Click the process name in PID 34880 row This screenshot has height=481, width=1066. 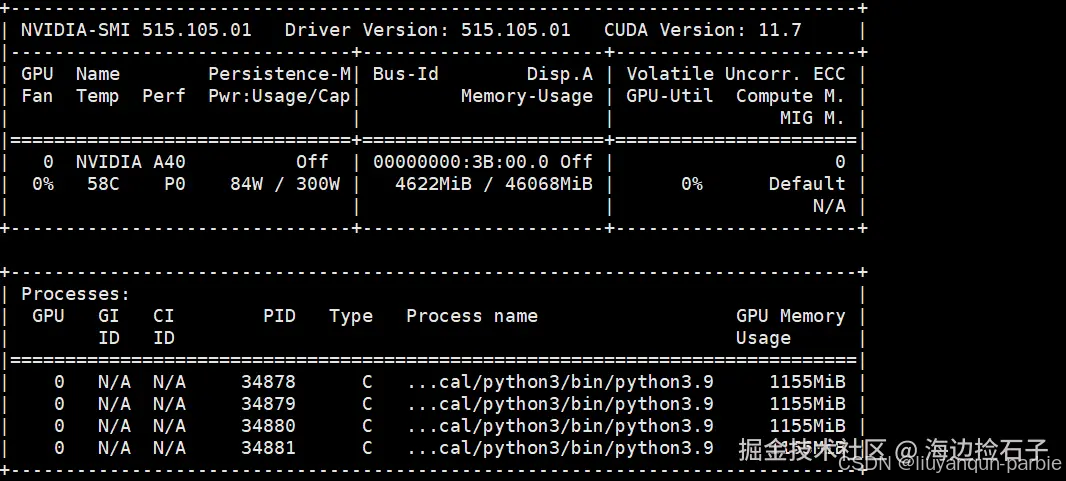point(560,426)
